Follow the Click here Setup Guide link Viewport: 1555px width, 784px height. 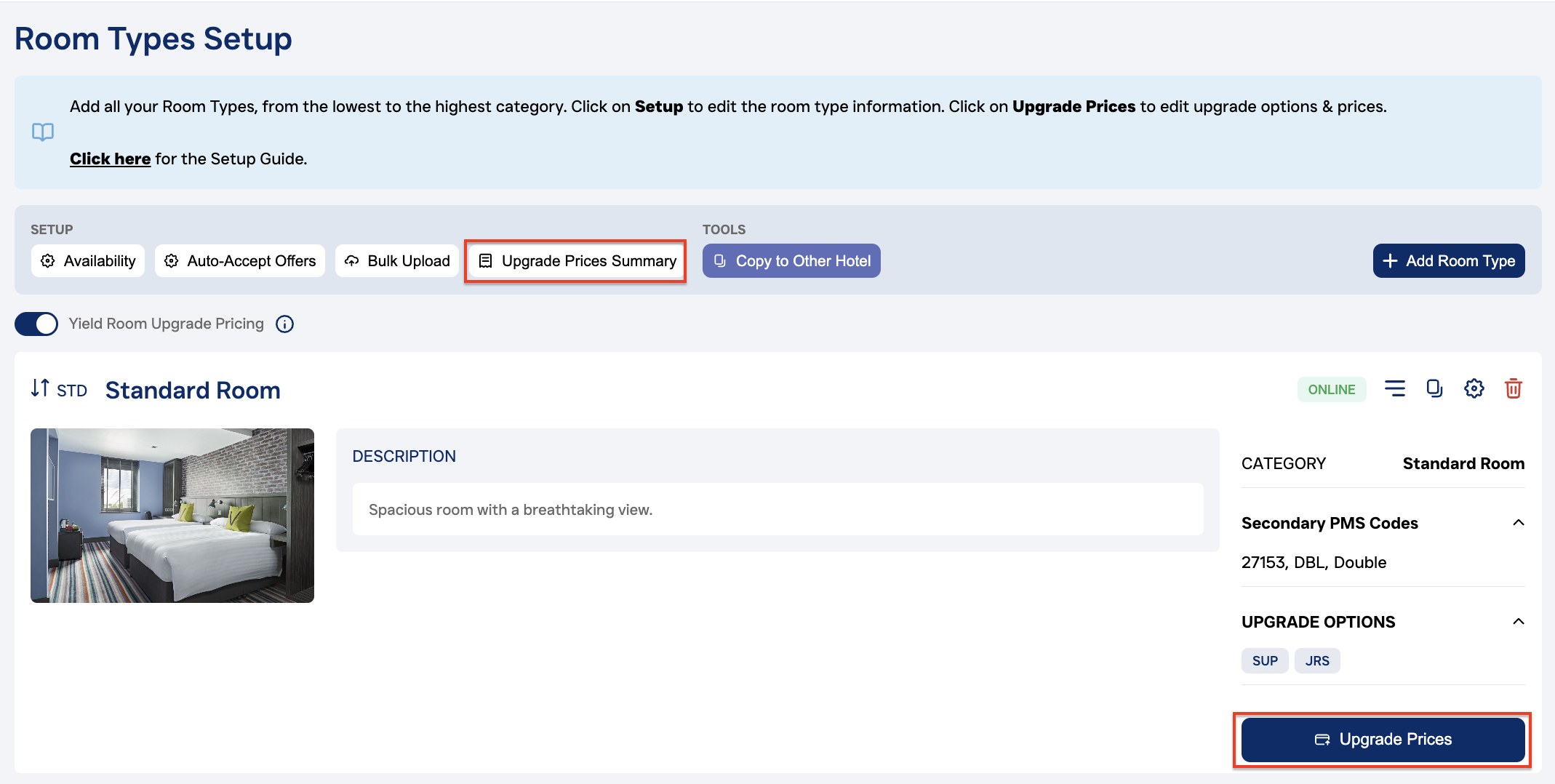tap(110, 159)
